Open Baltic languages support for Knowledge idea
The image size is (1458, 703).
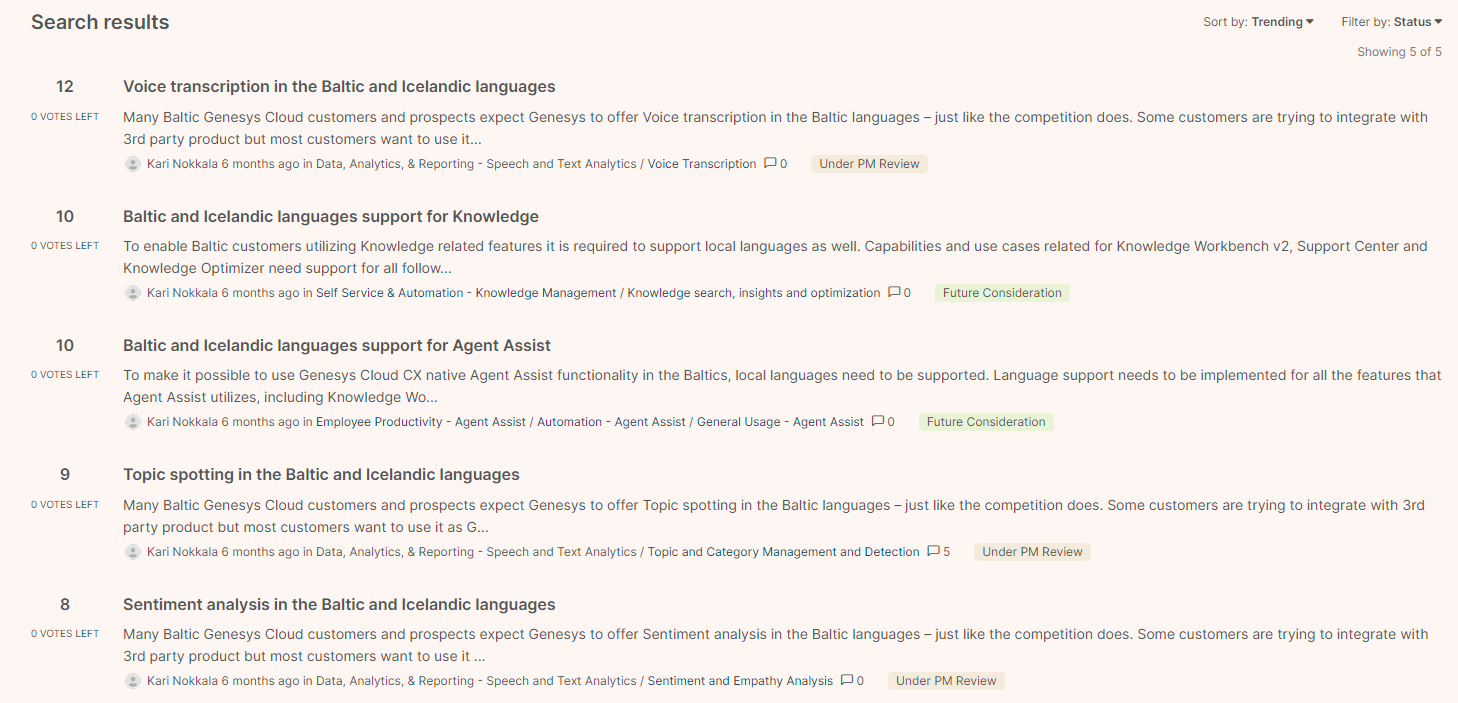click(x=331, y=217)
